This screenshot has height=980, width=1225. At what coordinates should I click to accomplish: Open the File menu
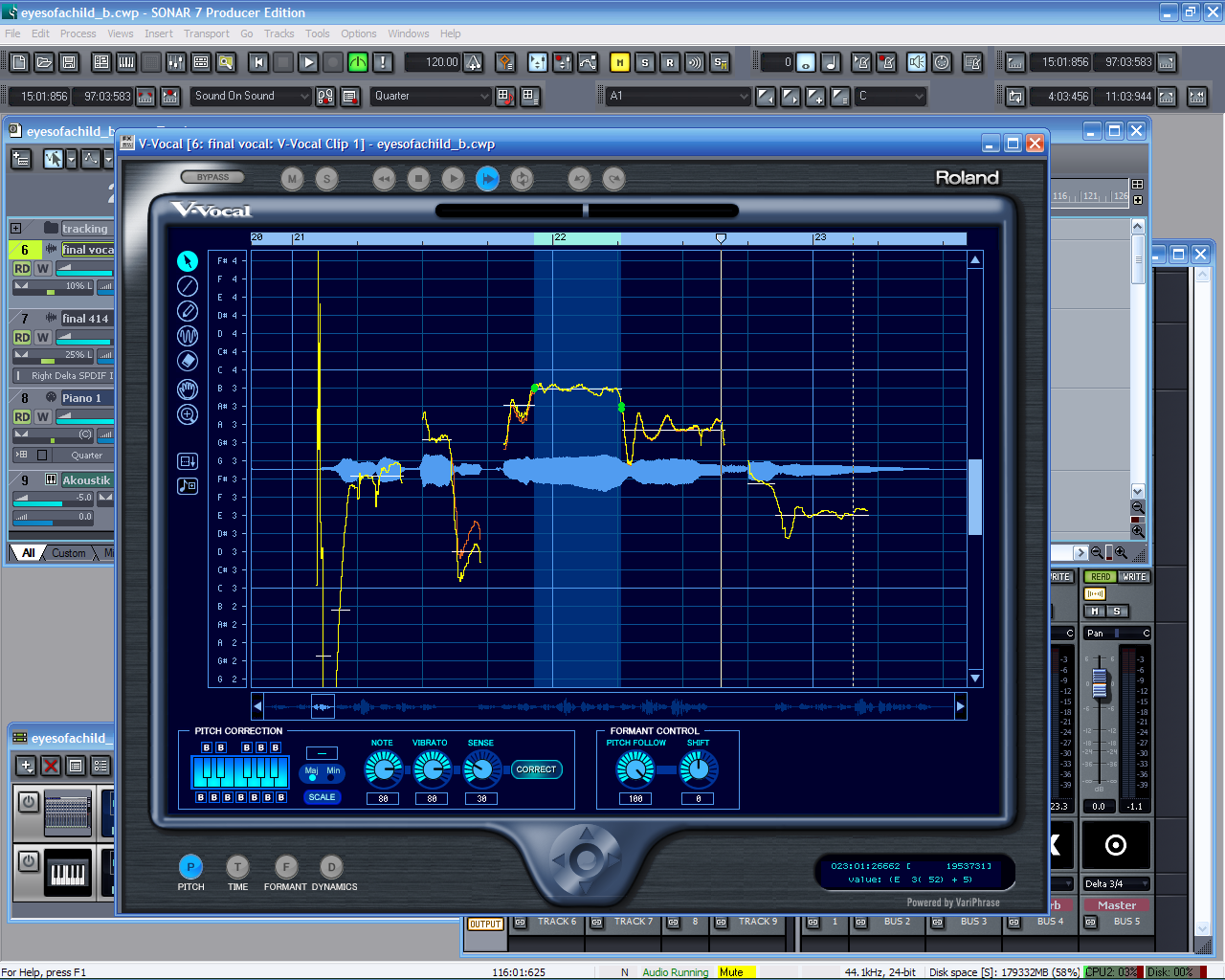12,33
